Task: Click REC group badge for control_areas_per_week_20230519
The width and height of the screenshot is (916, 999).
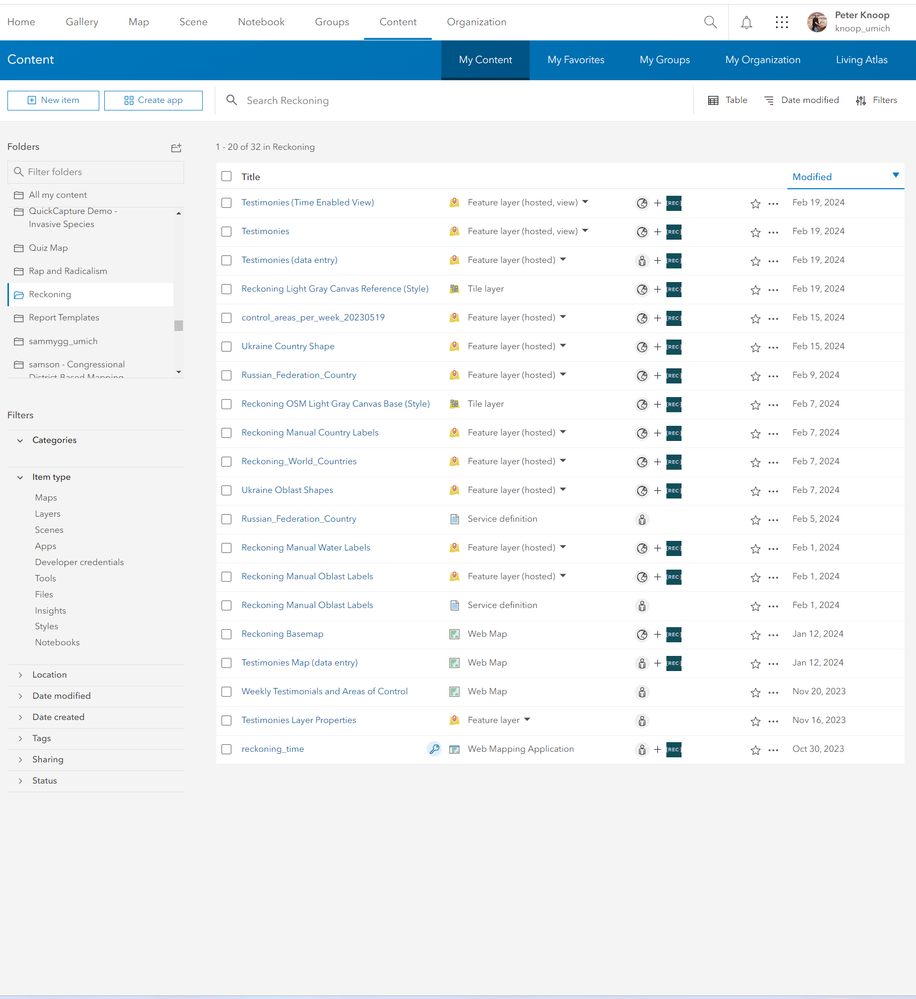Action: pyautogui.click(x=674, y=318)
